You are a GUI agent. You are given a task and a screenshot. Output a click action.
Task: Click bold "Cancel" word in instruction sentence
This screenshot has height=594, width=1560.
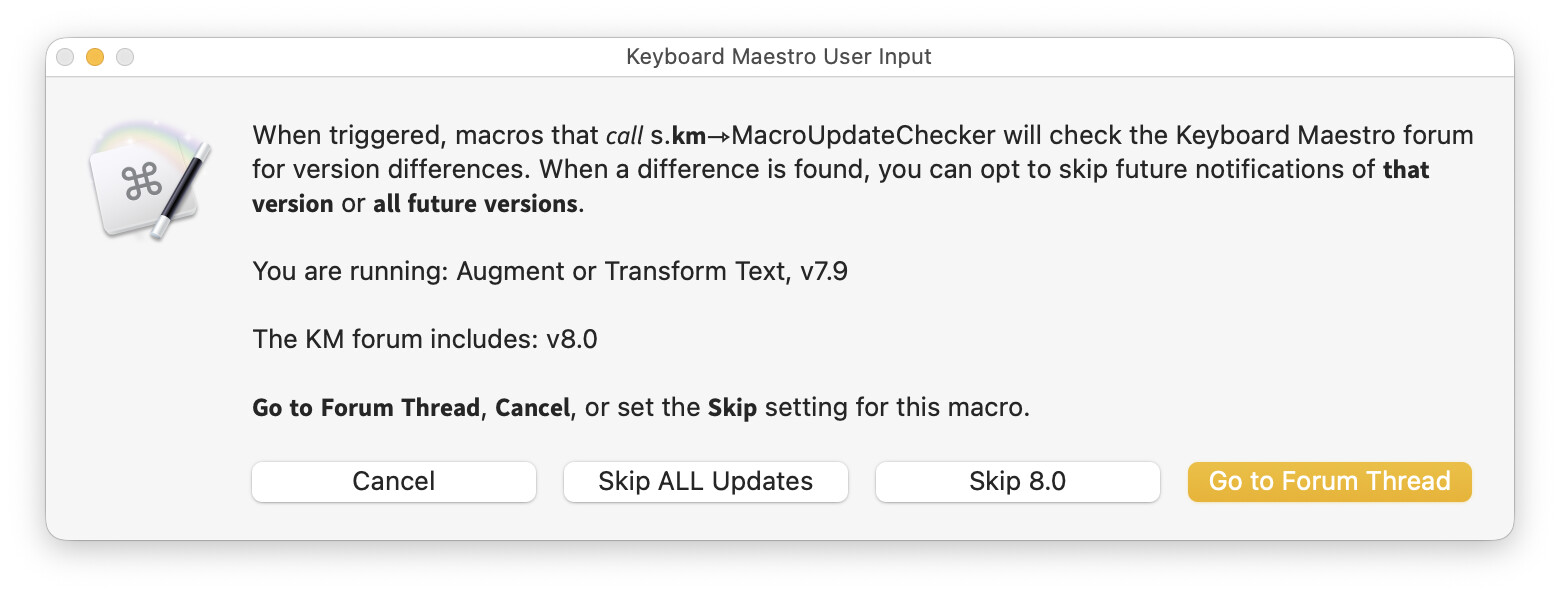pos(532,408)
